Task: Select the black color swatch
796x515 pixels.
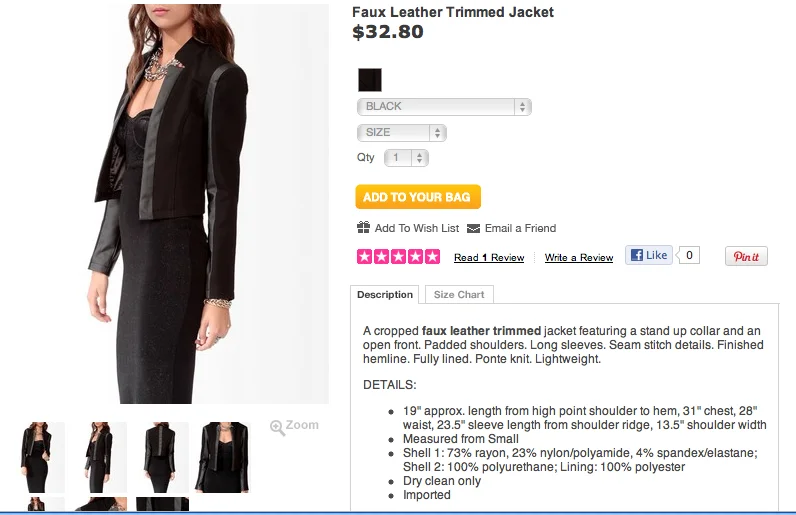Action: [x=370, y=80]
